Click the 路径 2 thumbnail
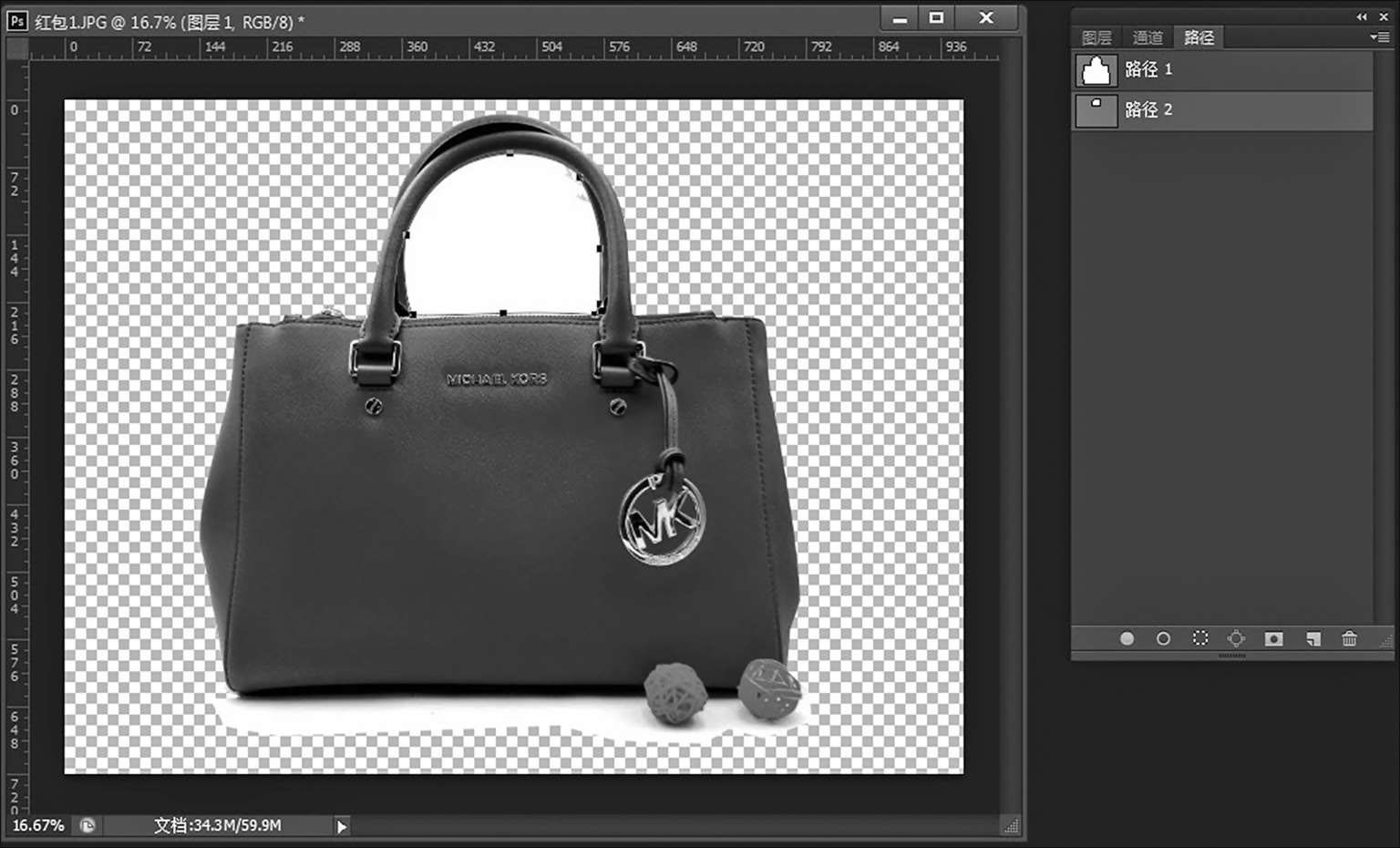The image size is (1400, 848). 1096,110
